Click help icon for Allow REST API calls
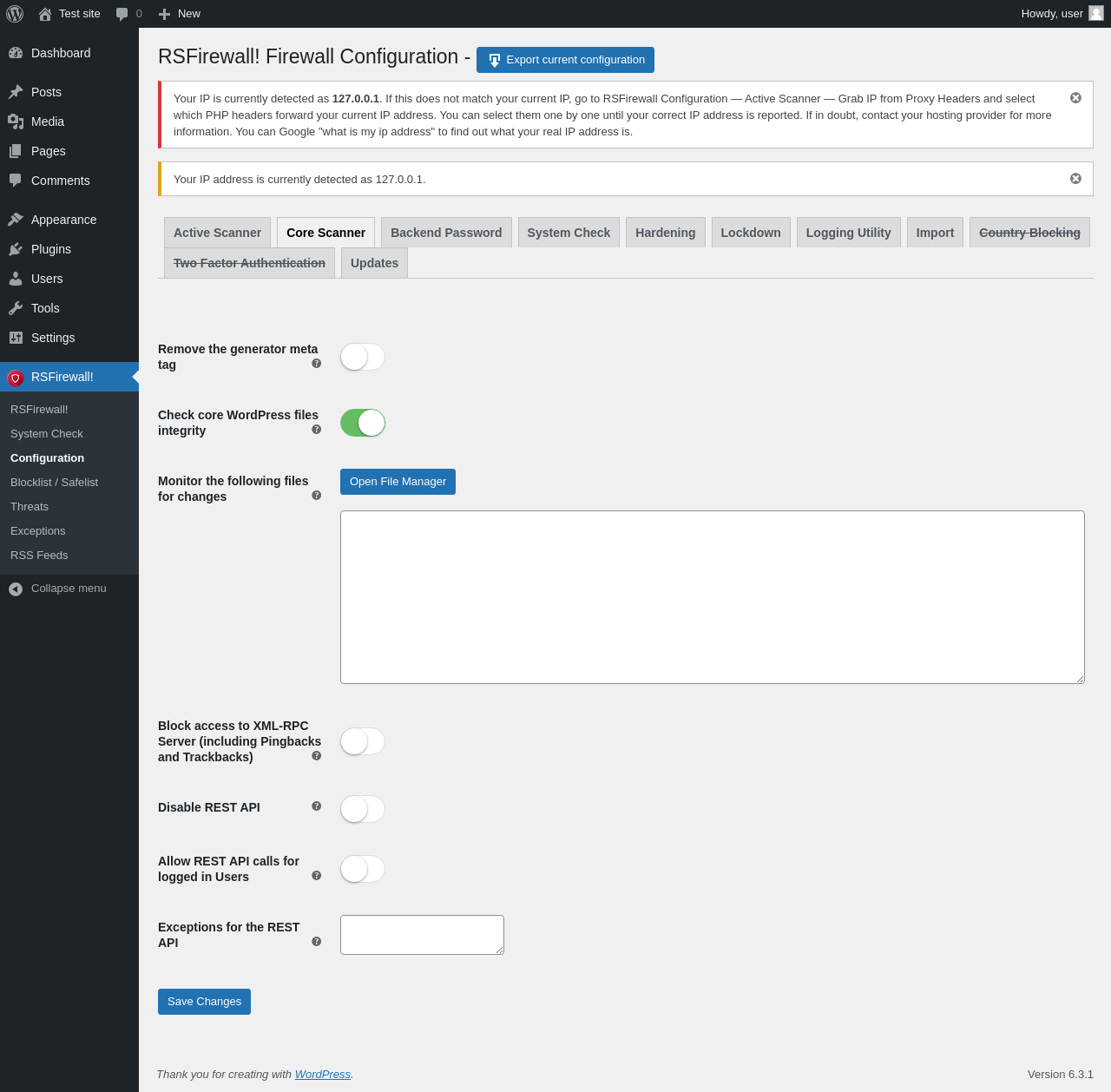1111x1092 pixels. click(316, 876)
